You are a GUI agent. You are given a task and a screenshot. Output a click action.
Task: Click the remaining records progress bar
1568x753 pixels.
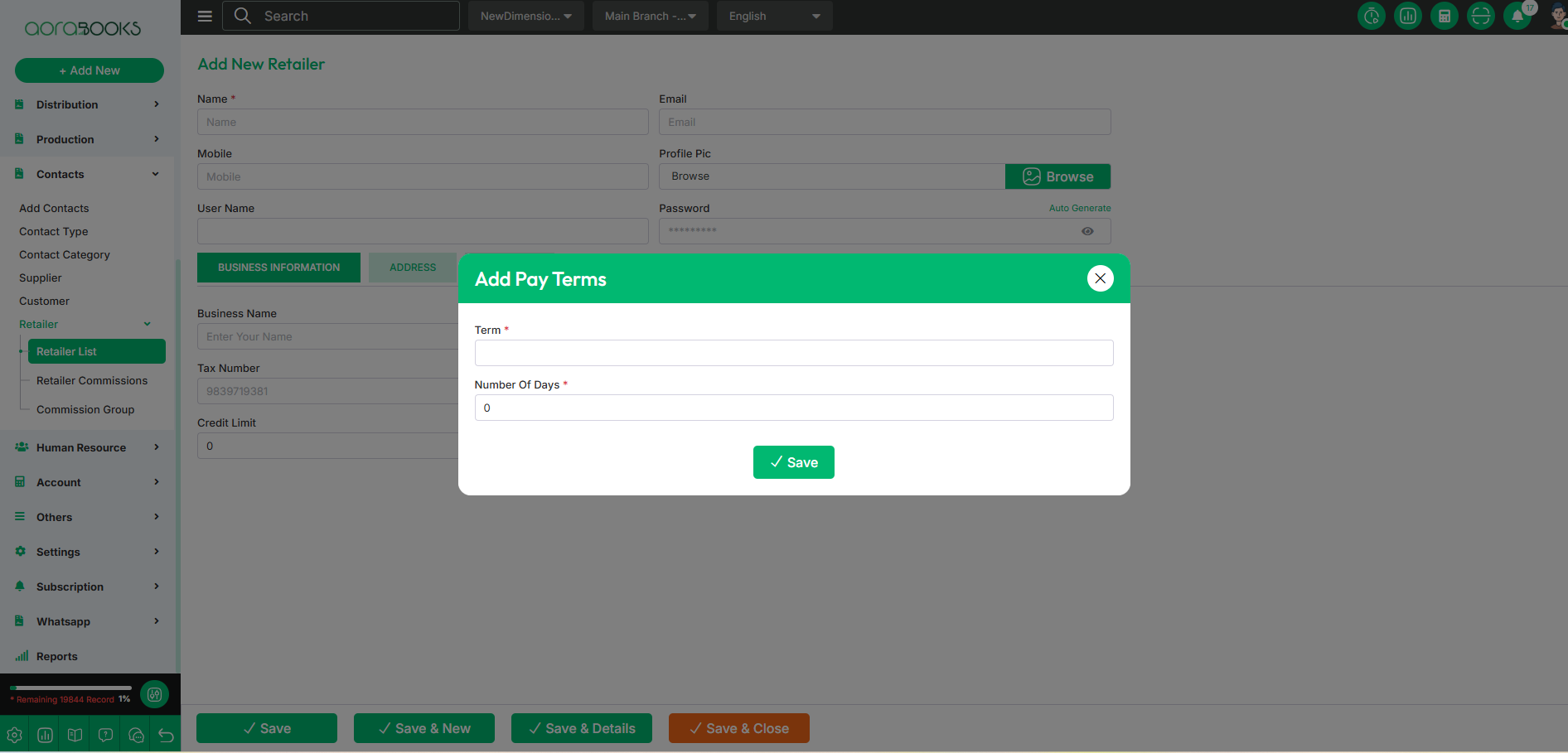coord(70,688)
